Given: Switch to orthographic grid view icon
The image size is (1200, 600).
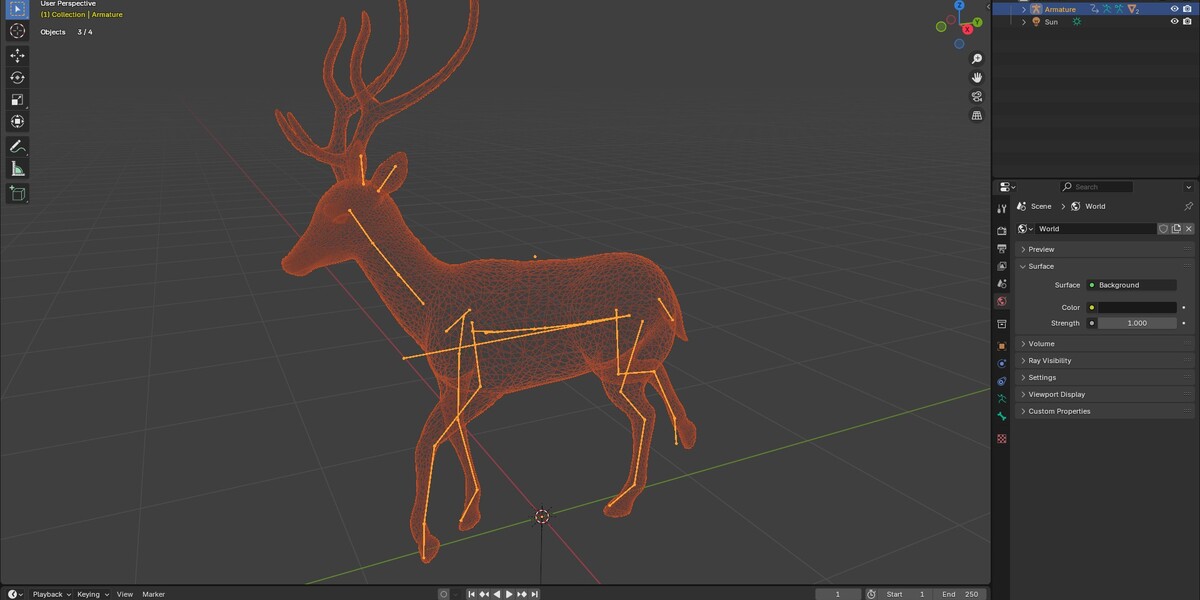Looking at the screenshot, I should tap(977, 115).
